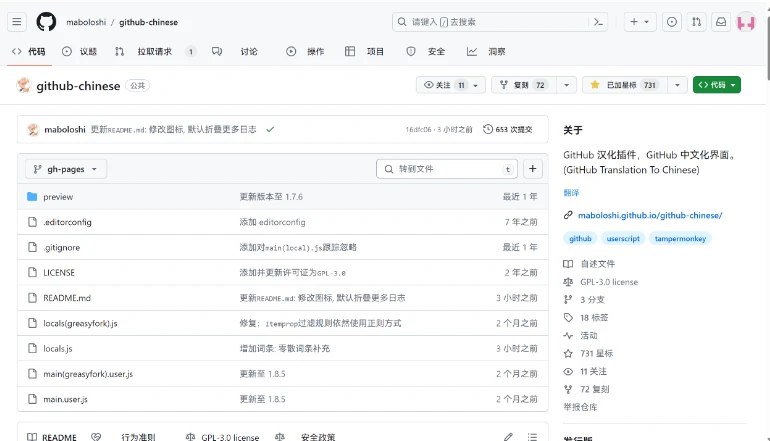The image size is (770, 441).
Task: Open the 操作 actions tab
Action: [x=305, y=51]
